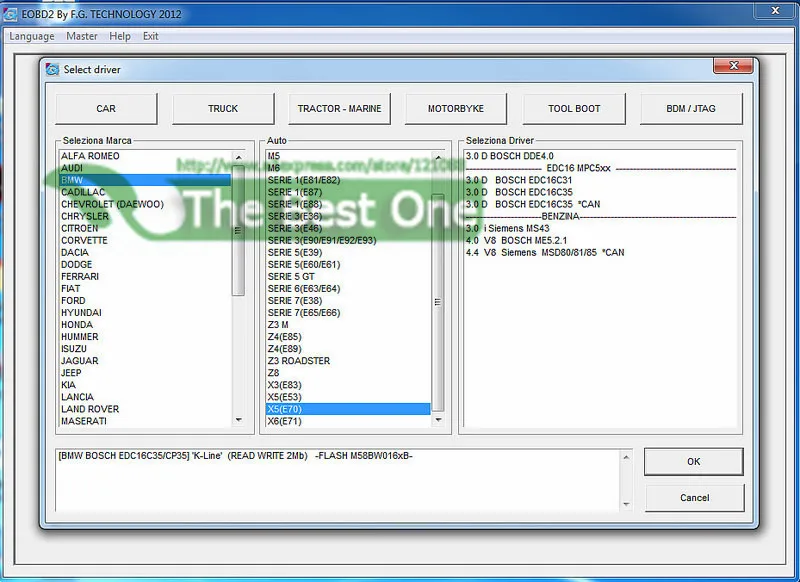Click the Exit menu item
The width and height of the screenshot is (800, 582).
(151, 36)
